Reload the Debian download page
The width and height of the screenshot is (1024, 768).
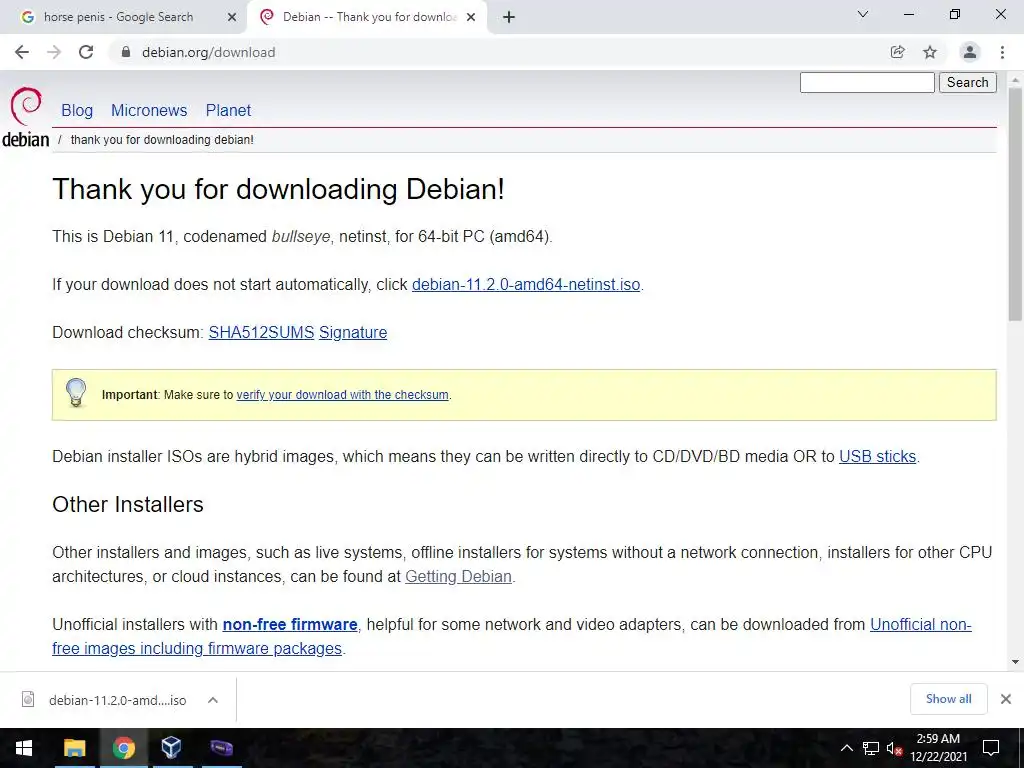click(86, 52)
